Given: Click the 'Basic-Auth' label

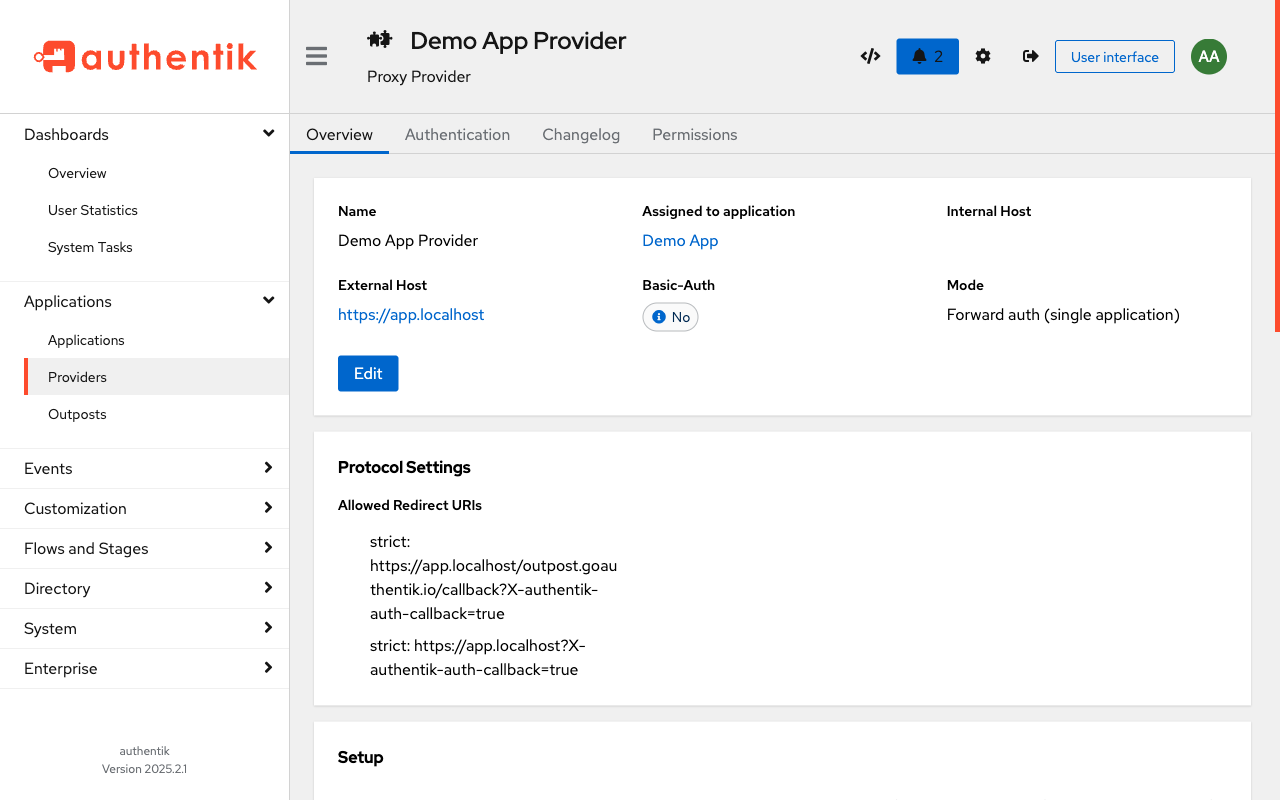Looking at the screenshot, I should pyautogui.click(x=679, y=285).
